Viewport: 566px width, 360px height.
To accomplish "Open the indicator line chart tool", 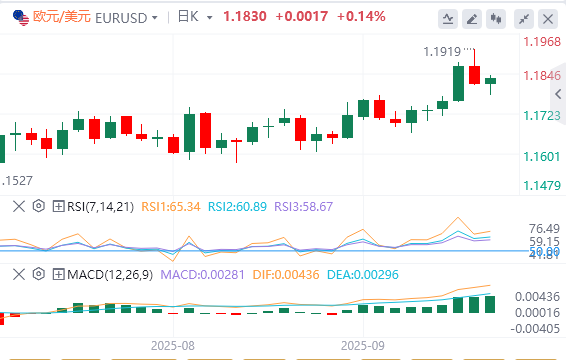I will point(448,19).
